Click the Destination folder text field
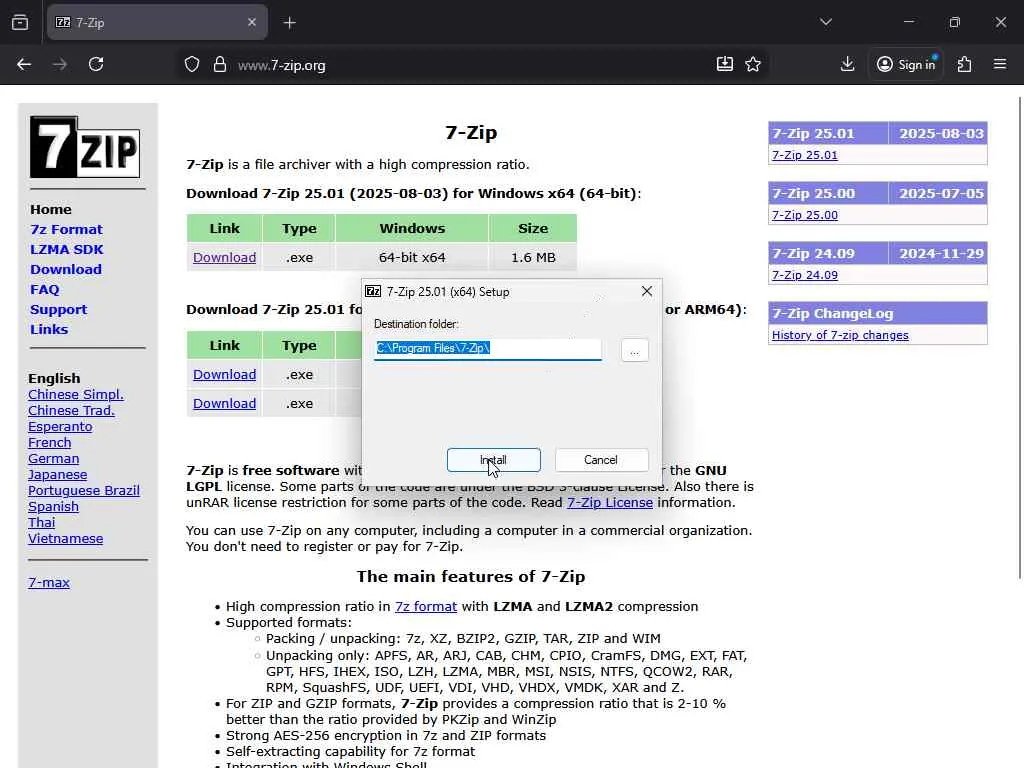1024x768 pixels. pos(488,349)
